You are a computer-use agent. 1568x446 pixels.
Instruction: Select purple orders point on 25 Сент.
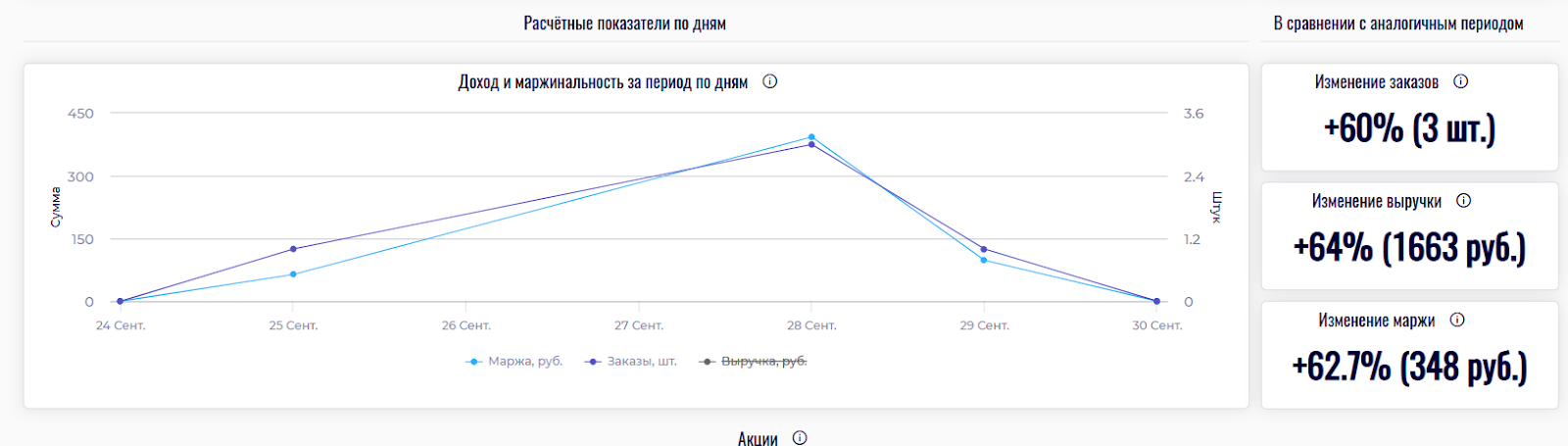coord(293,249)
